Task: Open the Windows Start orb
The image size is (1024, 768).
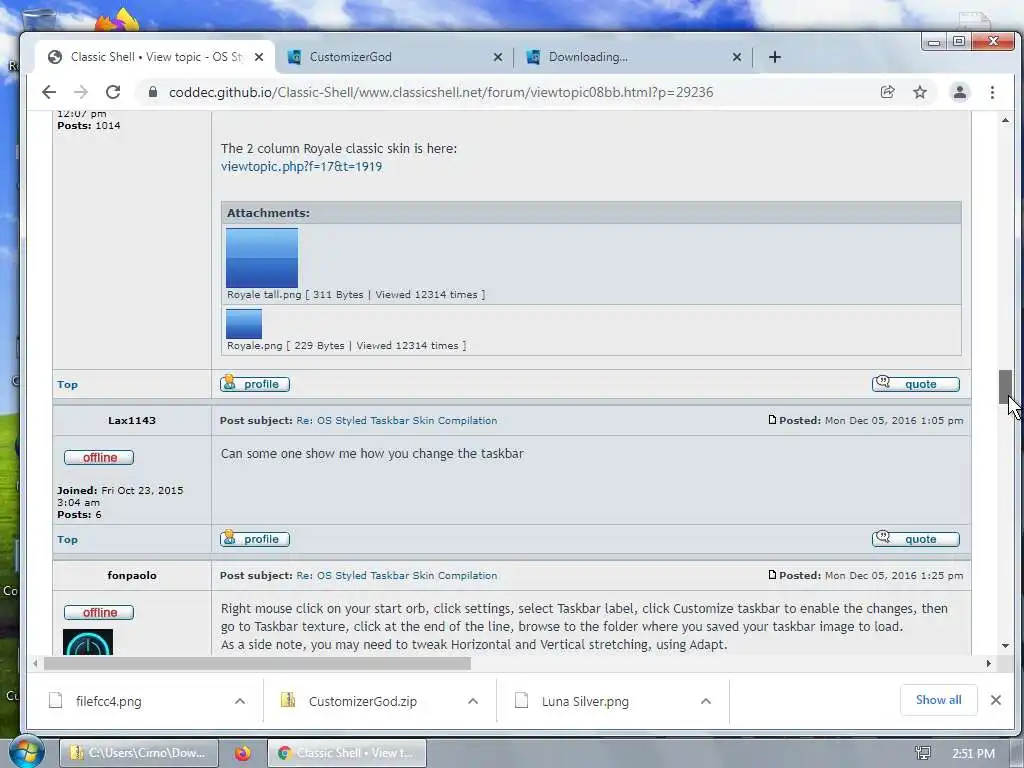Action: click(25, 752)
